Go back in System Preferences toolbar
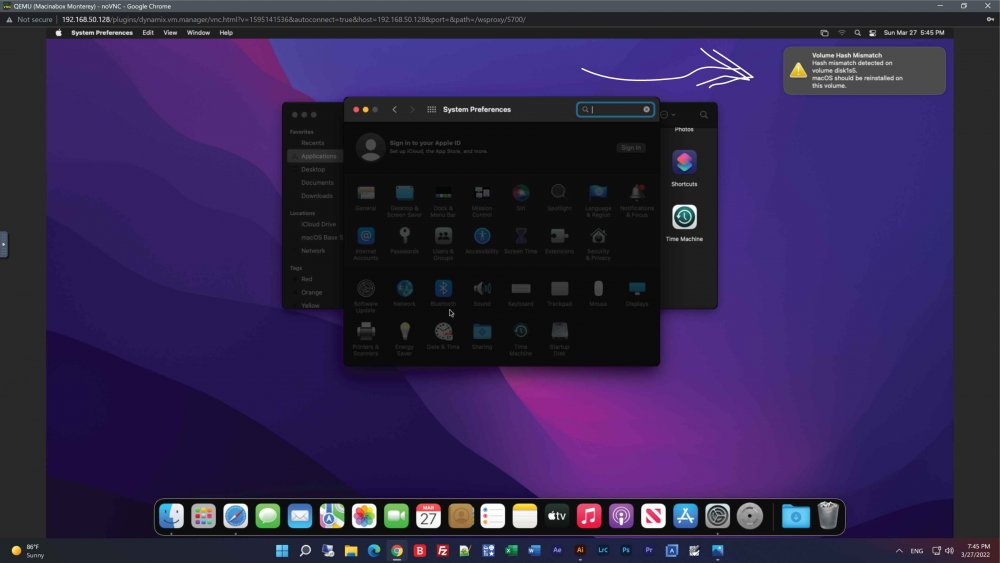This screenshot has width=1000, height=563. click(x=395, y=110)
